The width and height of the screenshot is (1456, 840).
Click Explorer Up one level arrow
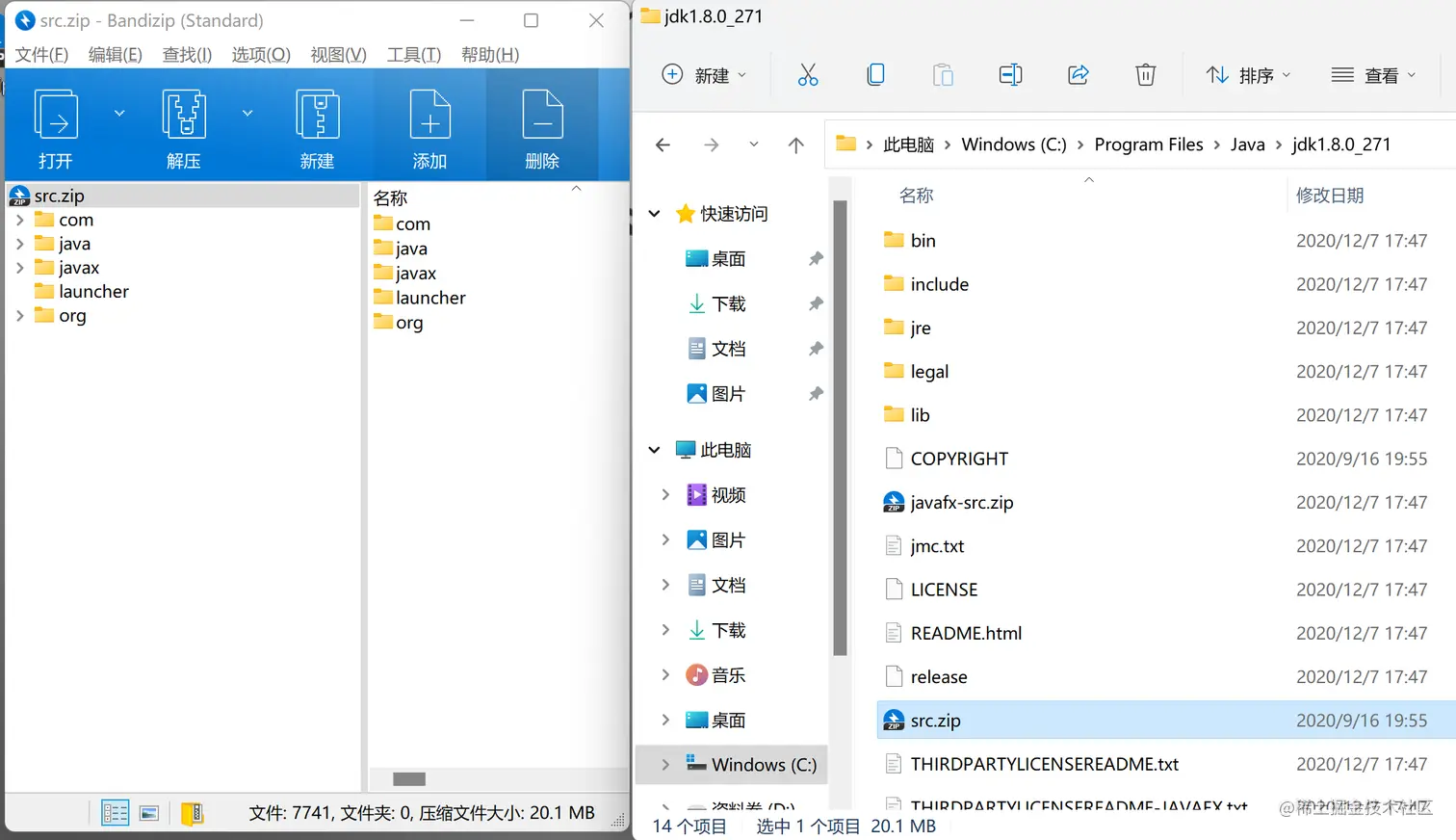795,144
